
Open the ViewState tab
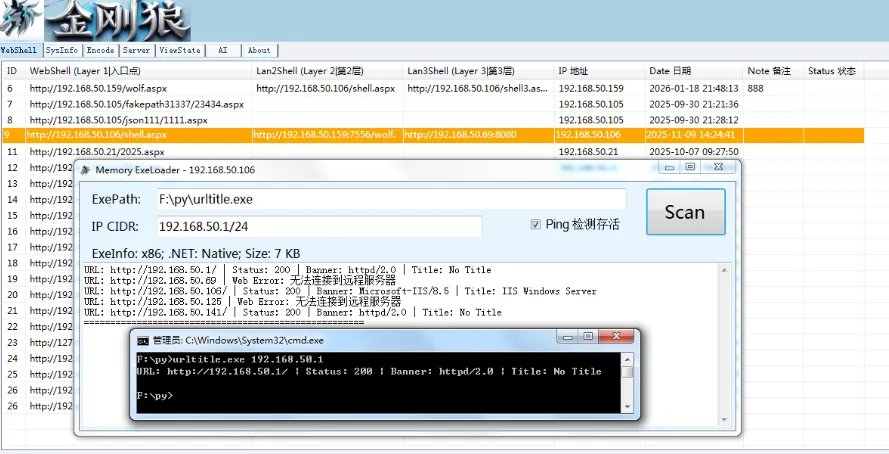click(x=180, y=50)
